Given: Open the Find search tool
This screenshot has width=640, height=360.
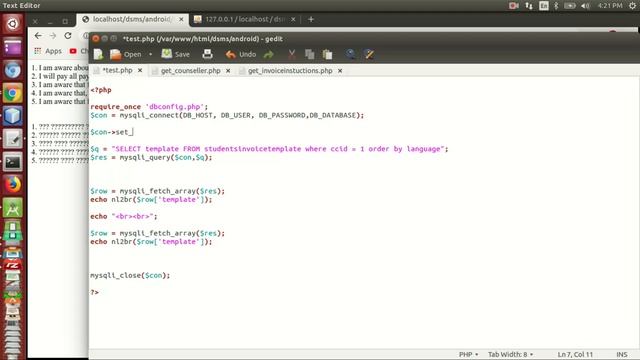Looking at the screenshot, I should coord(350,54).
